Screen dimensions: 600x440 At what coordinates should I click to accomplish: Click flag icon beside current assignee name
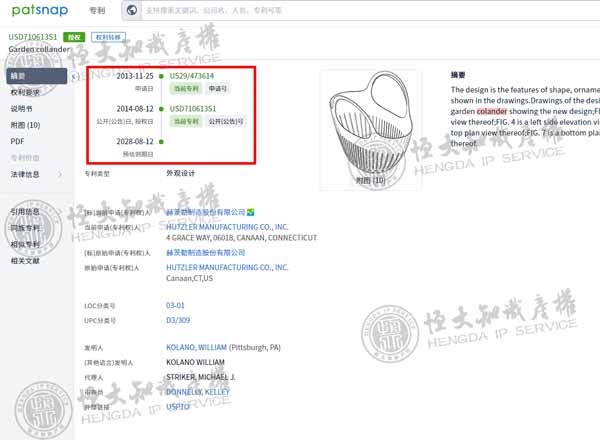[251, 212]
